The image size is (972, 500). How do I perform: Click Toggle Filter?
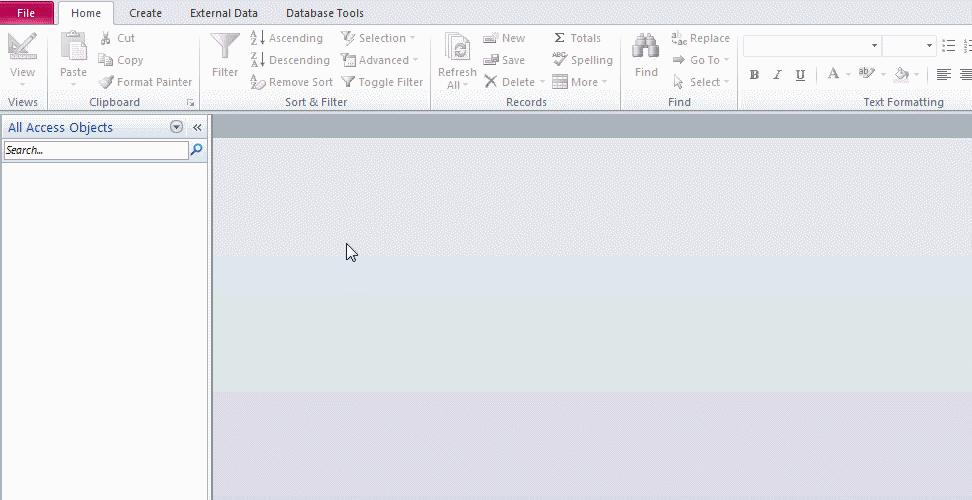[382, 82]
